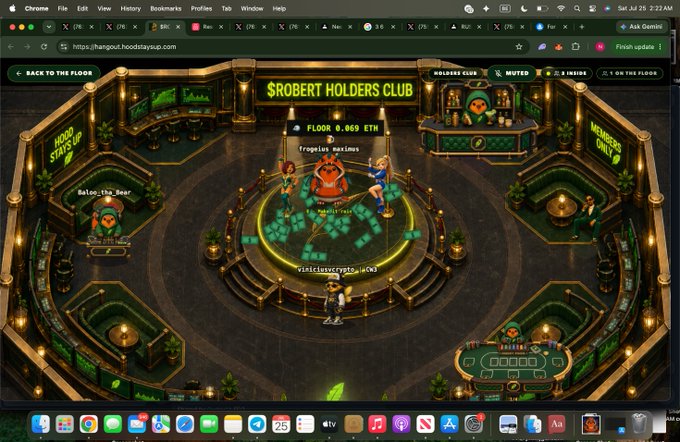
Task: Open the Profiles menu
Action: tap(201, 8)
